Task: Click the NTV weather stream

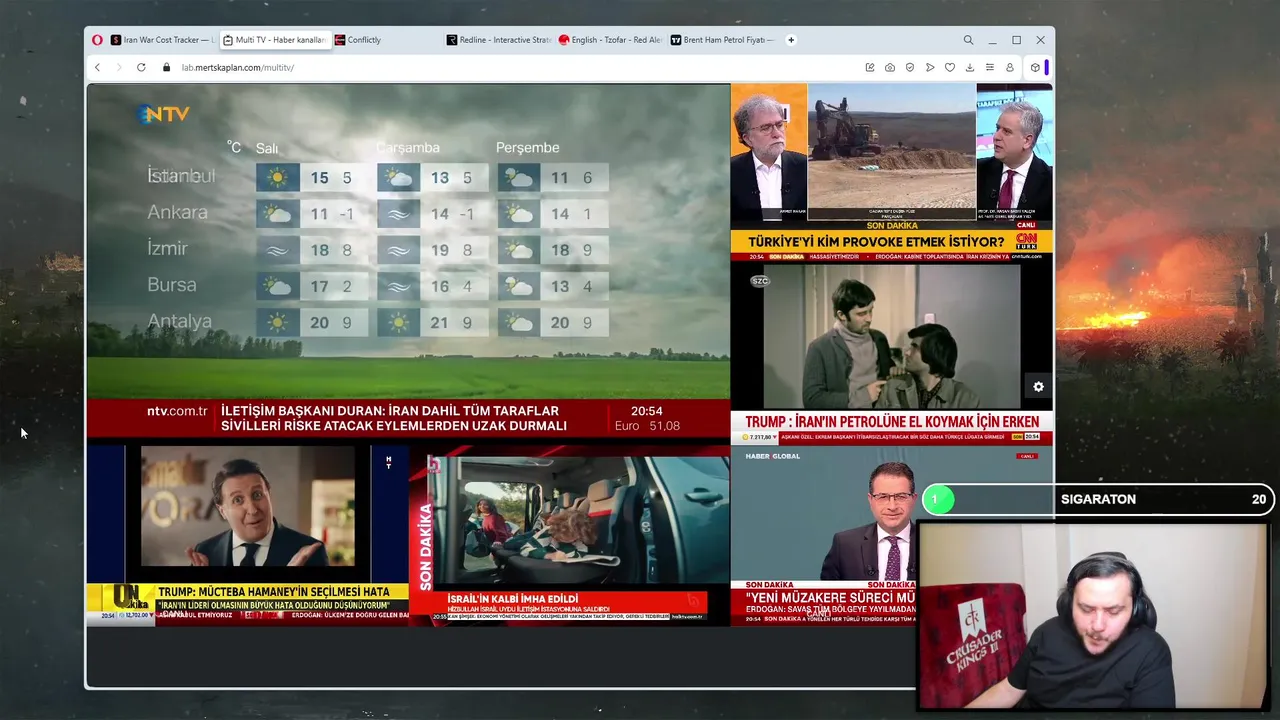Action: pyautogui.click(x=408, y=260)
